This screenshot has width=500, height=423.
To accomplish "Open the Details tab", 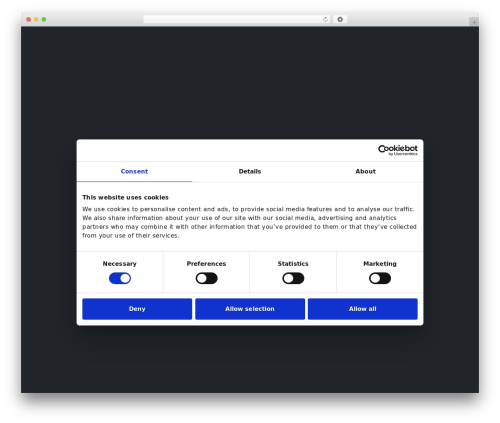I will pos(250,172).
